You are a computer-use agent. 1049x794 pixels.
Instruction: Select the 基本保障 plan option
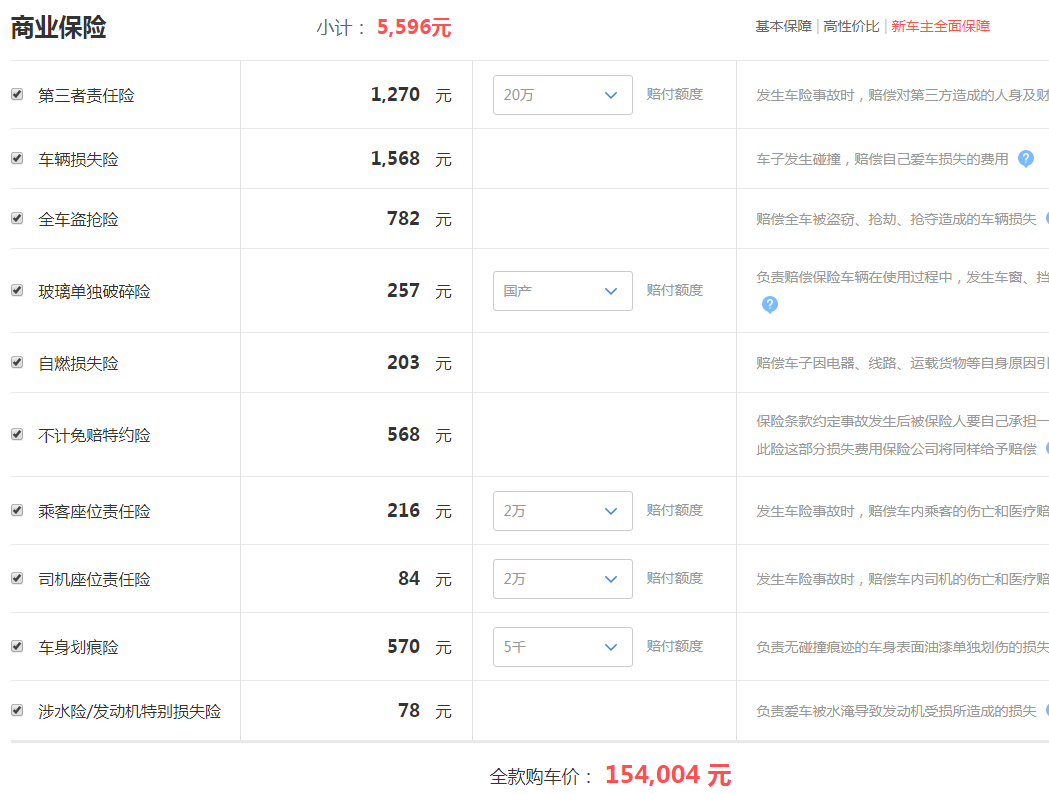[783, 26]
